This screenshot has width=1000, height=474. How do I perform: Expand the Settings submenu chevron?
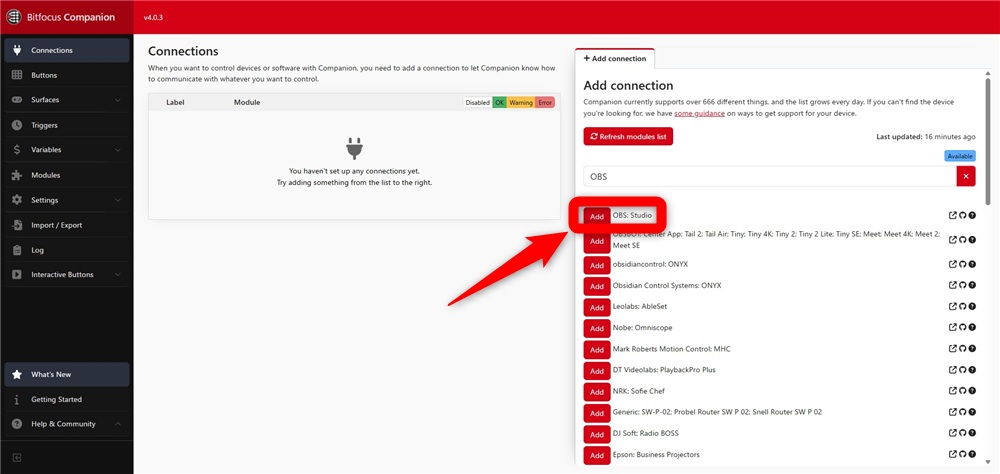118,200
